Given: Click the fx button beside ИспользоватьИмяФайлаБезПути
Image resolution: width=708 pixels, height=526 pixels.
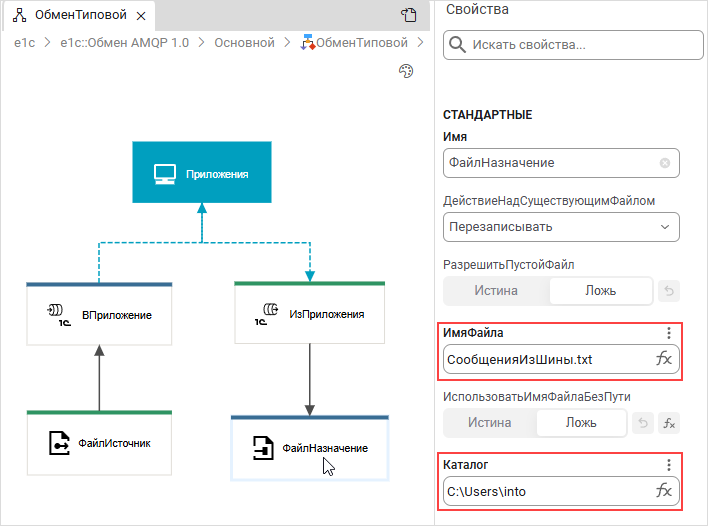Looking at the screenshot, I should click(x=669, y=423).
